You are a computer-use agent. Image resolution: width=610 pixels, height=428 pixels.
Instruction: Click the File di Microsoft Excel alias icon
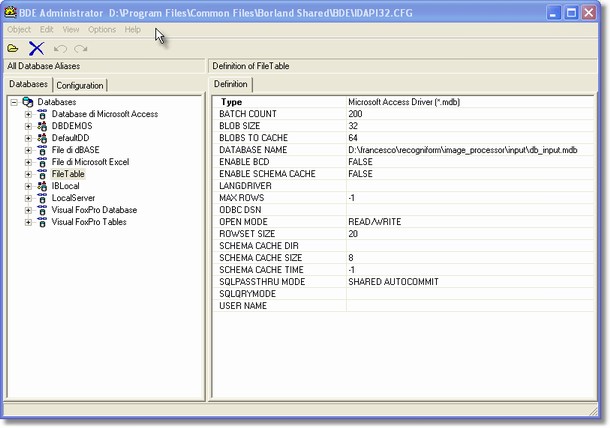42,162
